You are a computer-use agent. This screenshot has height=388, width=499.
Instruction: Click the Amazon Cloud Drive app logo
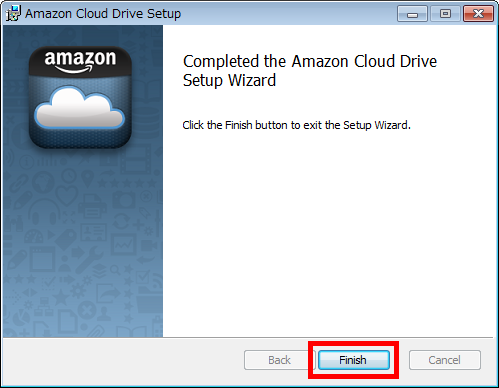coord(80,98)
